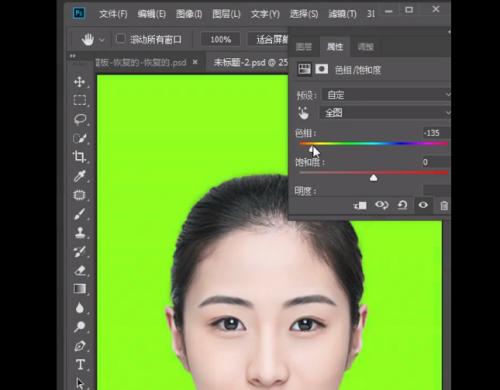Open the 选择(S) menu

point(304,14)
